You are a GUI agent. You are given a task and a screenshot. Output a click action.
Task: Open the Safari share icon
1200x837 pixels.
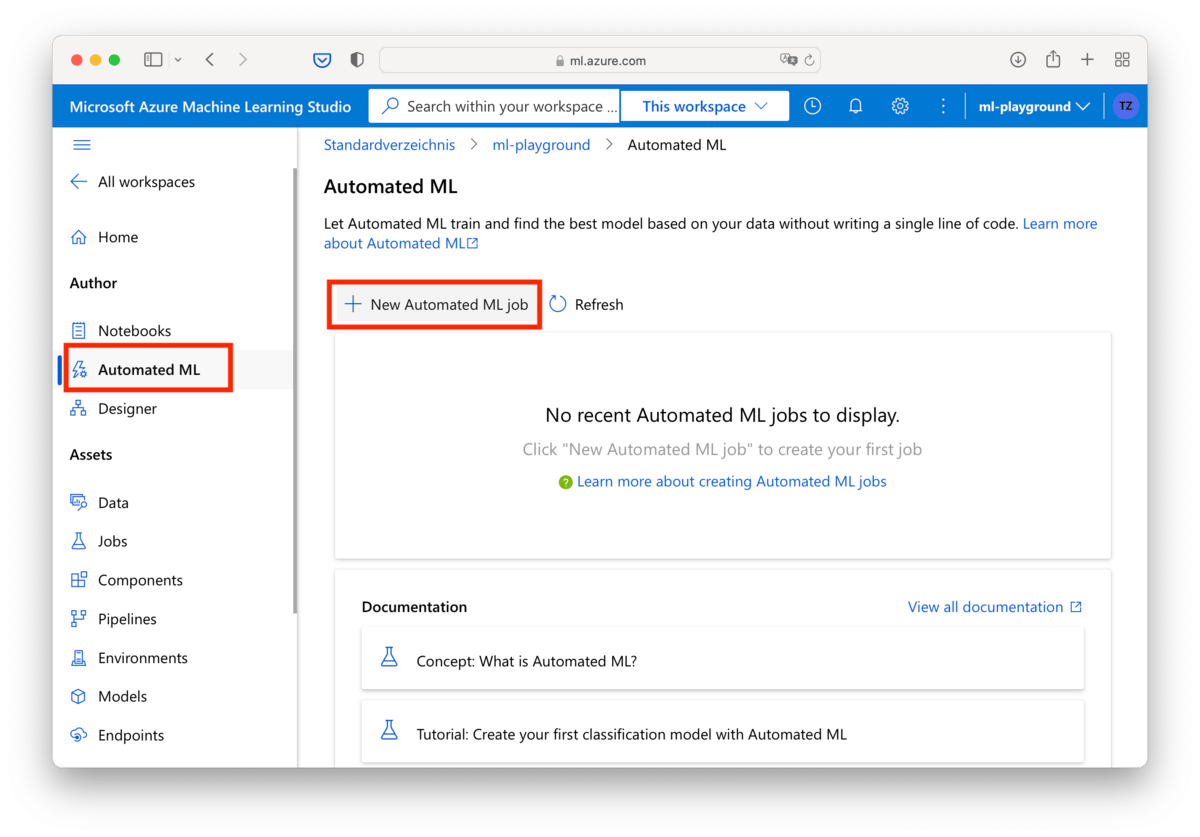(x=1053, y=60)
